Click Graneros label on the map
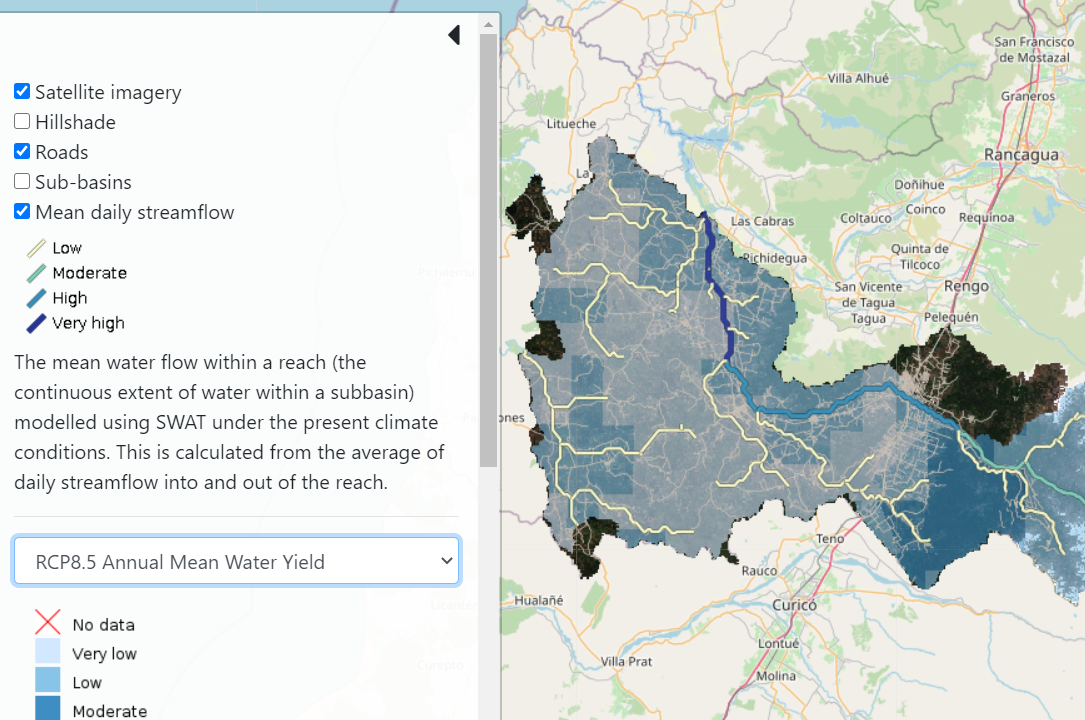The width and height of the screenshot is (1085, 720). [1028, 96]
